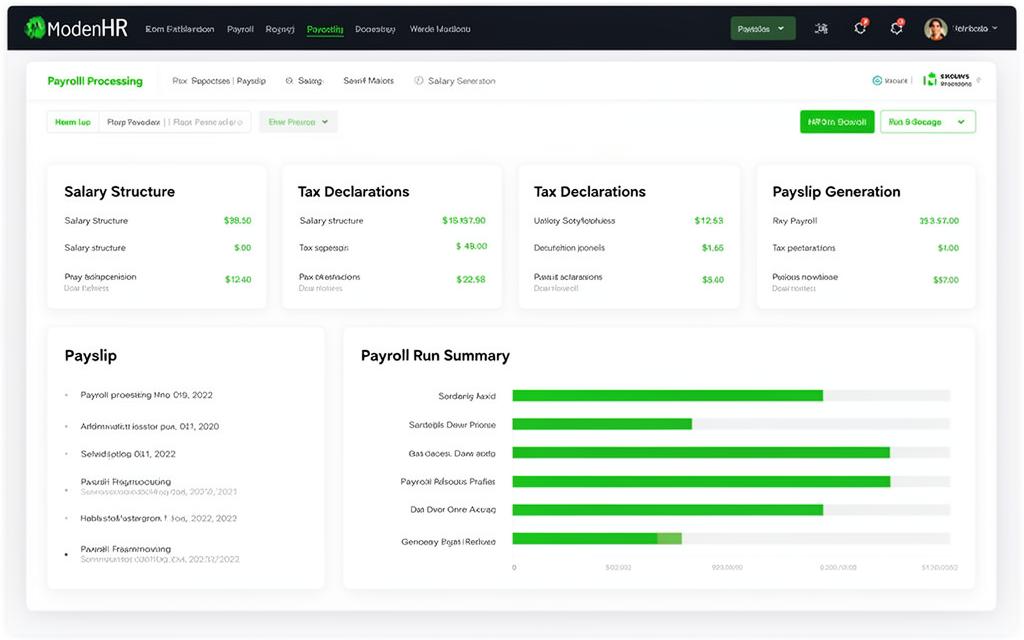The height and width of the screenshot is (640, 1024).
Task: Click the ModernHR logo icon
Action: pyautogui.click(x=36, y=28)
